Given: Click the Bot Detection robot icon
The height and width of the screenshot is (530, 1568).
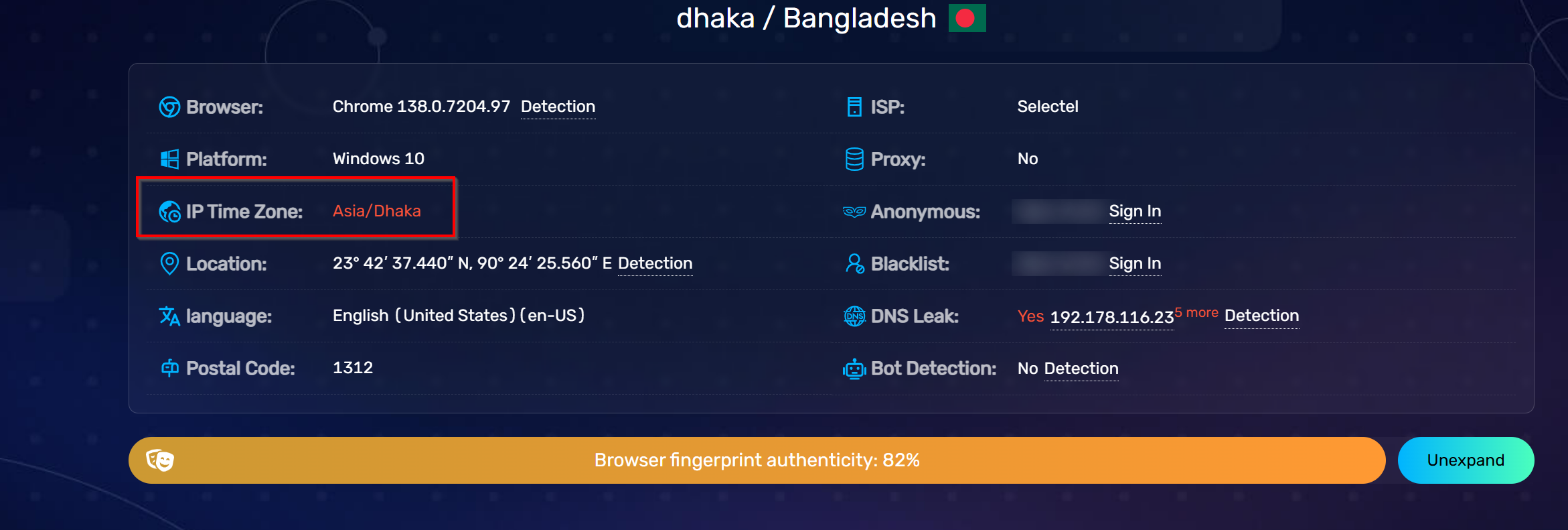Looking at the screenshot, I should coord(854,369).
